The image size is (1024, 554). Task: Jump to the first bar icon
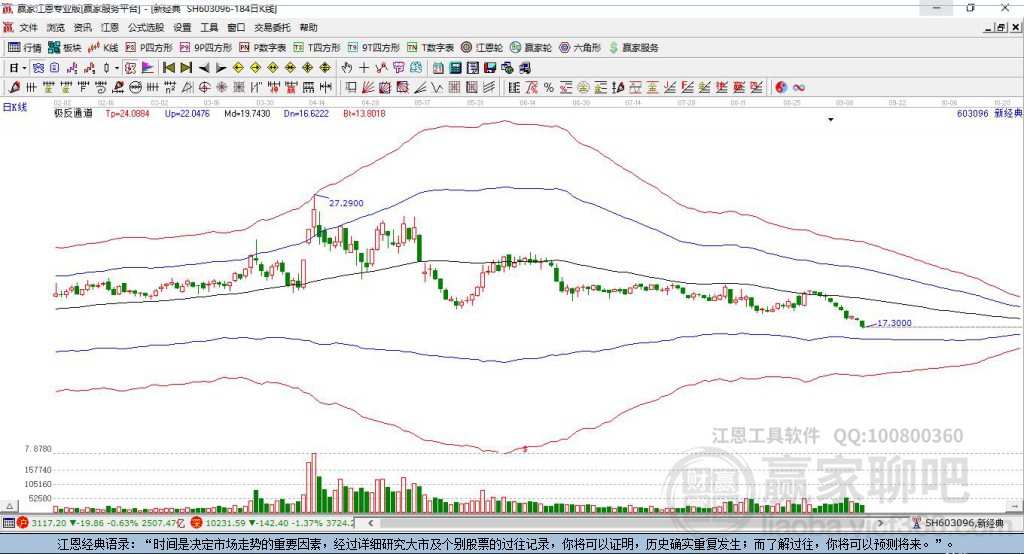click(168, 68)
